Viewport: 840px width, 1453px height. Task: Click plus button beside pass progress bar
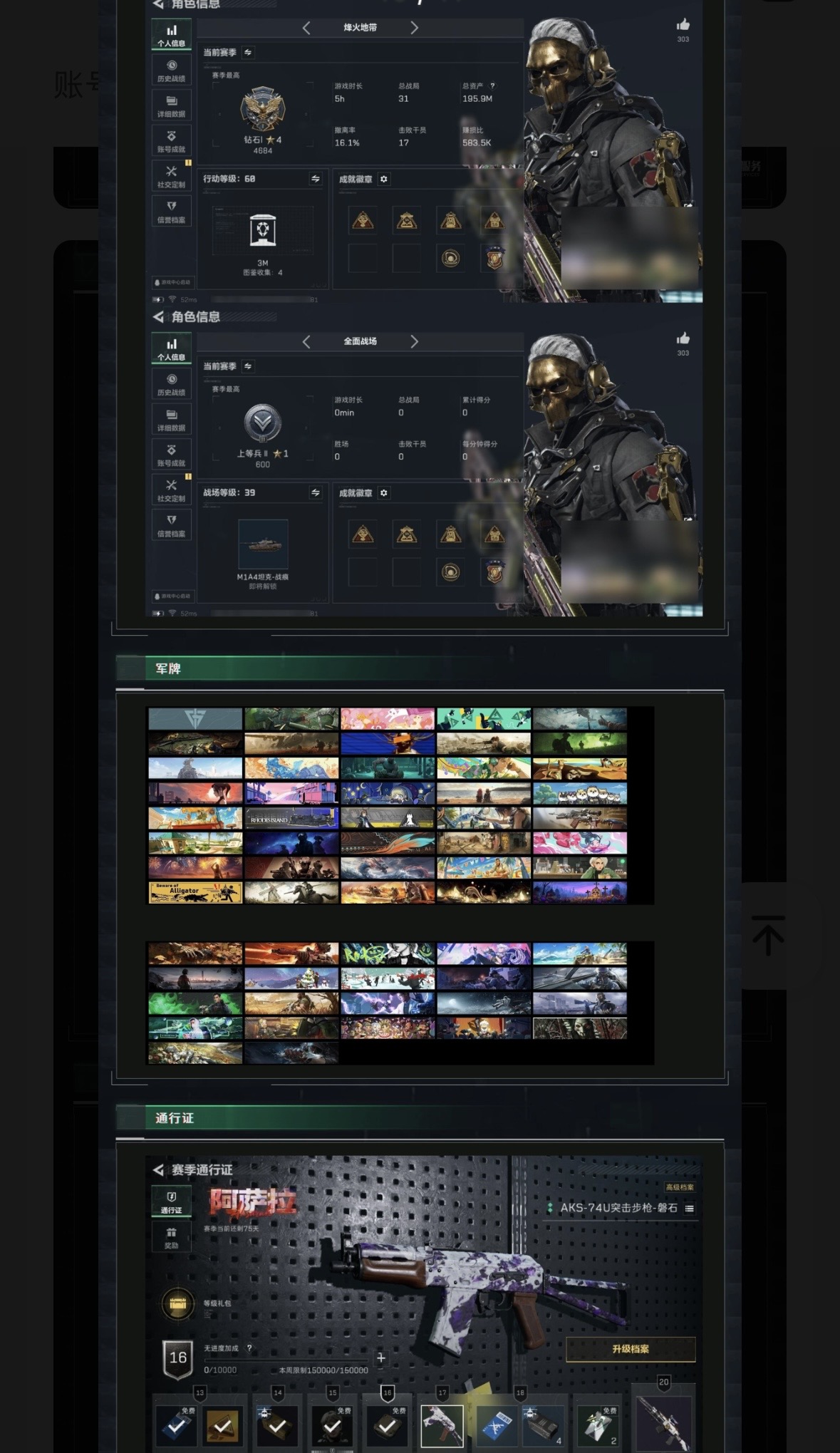(x=381, y=1358)
